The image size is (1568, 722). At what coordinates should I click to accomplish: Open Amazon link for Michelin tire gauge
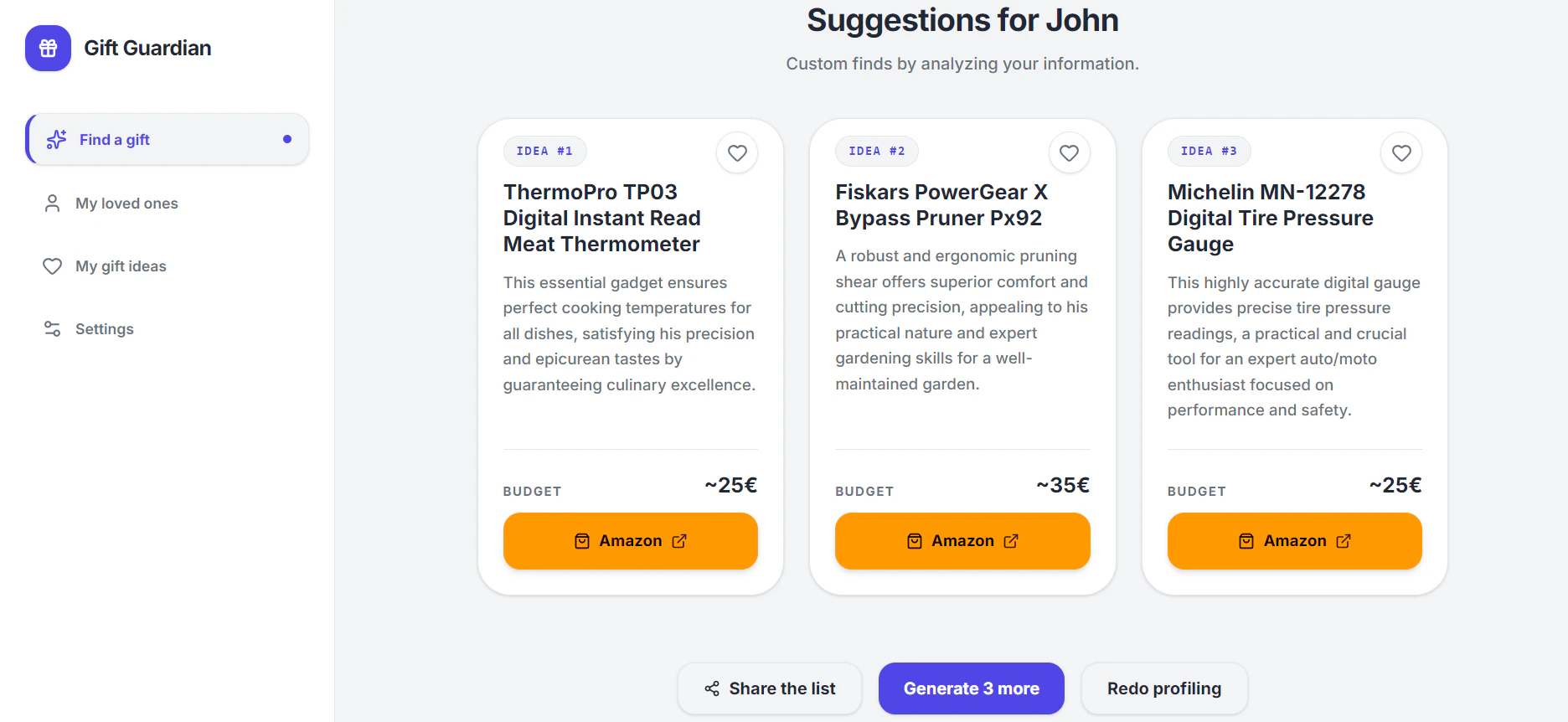coord(1294,541)
